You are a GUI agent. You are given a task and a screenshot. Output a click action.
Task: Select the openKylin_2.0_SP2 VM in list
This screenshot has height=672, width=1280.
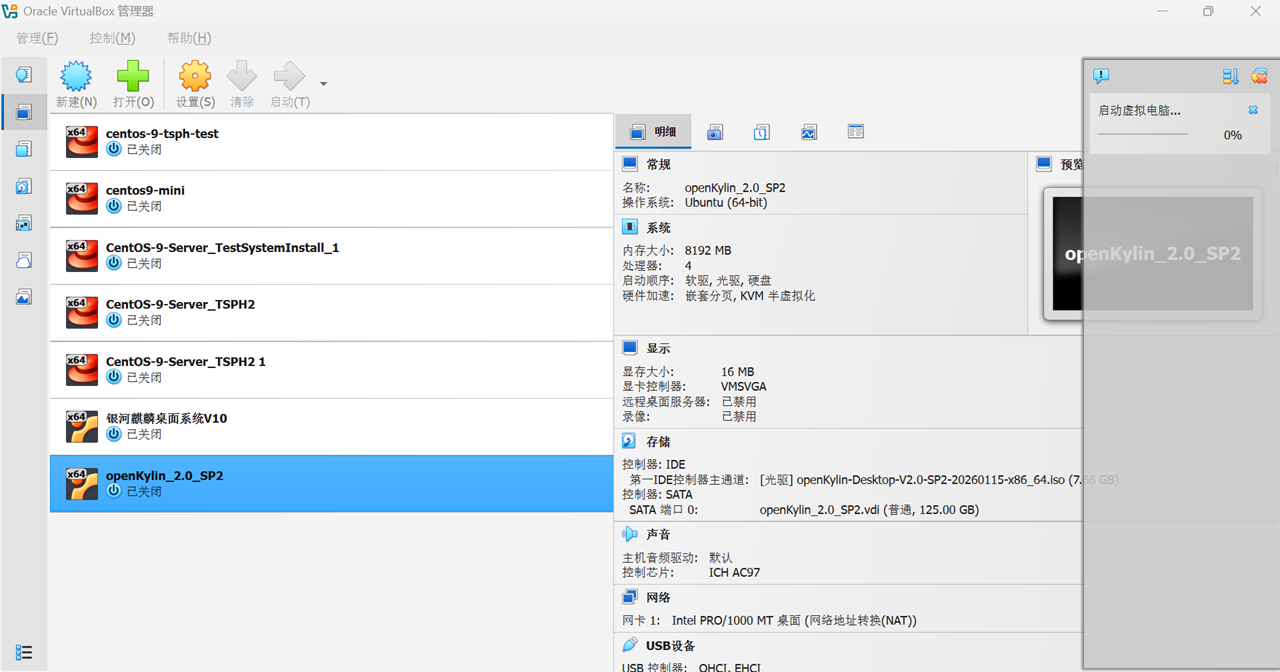click(331, 484)
